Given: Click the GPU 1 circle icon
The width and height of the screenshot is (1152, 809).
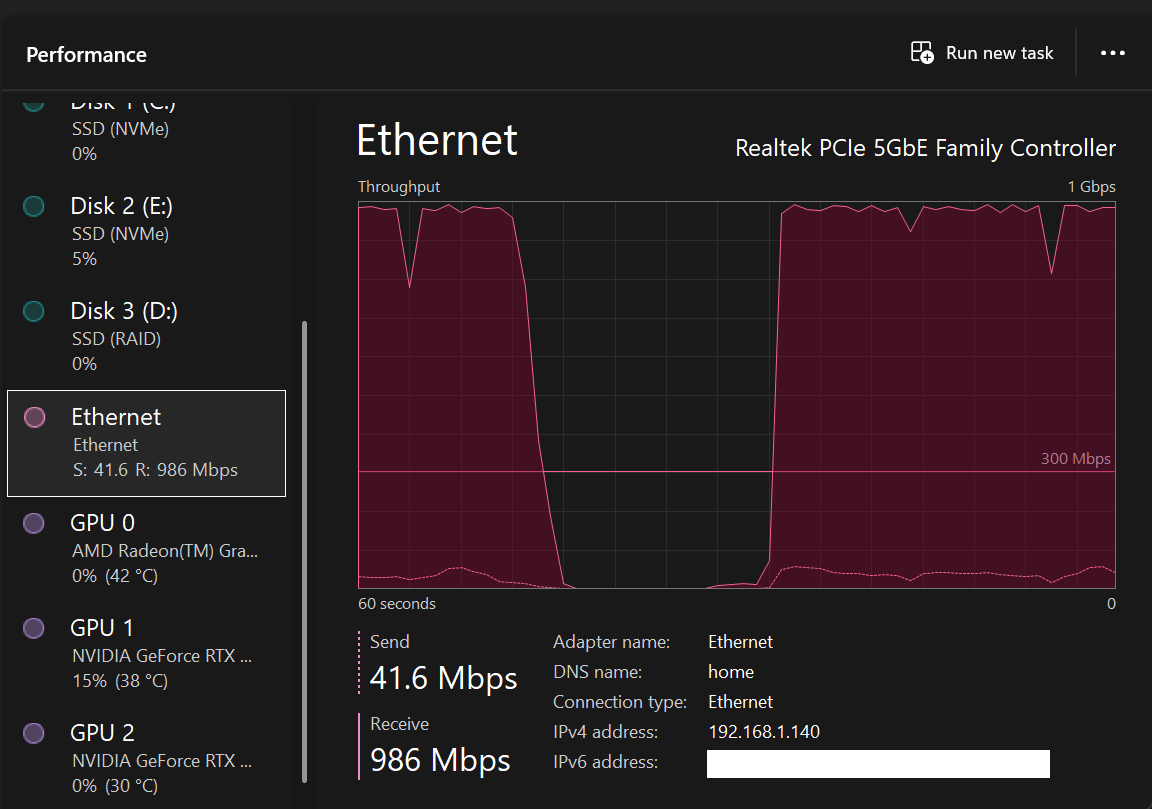Looking at the screenshot, I should pos(33,628).
